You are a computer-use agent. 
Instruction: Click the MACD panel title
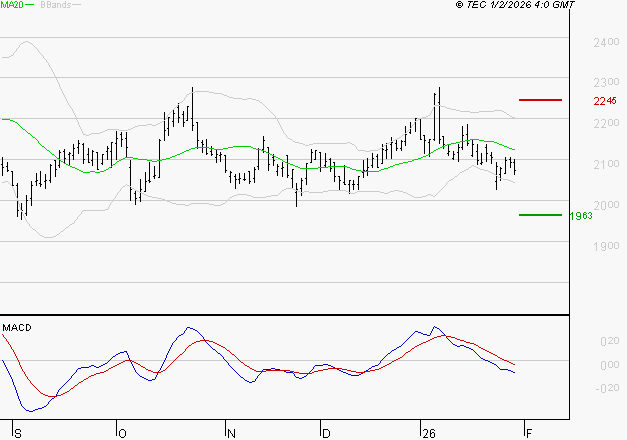tap(17, 328)
